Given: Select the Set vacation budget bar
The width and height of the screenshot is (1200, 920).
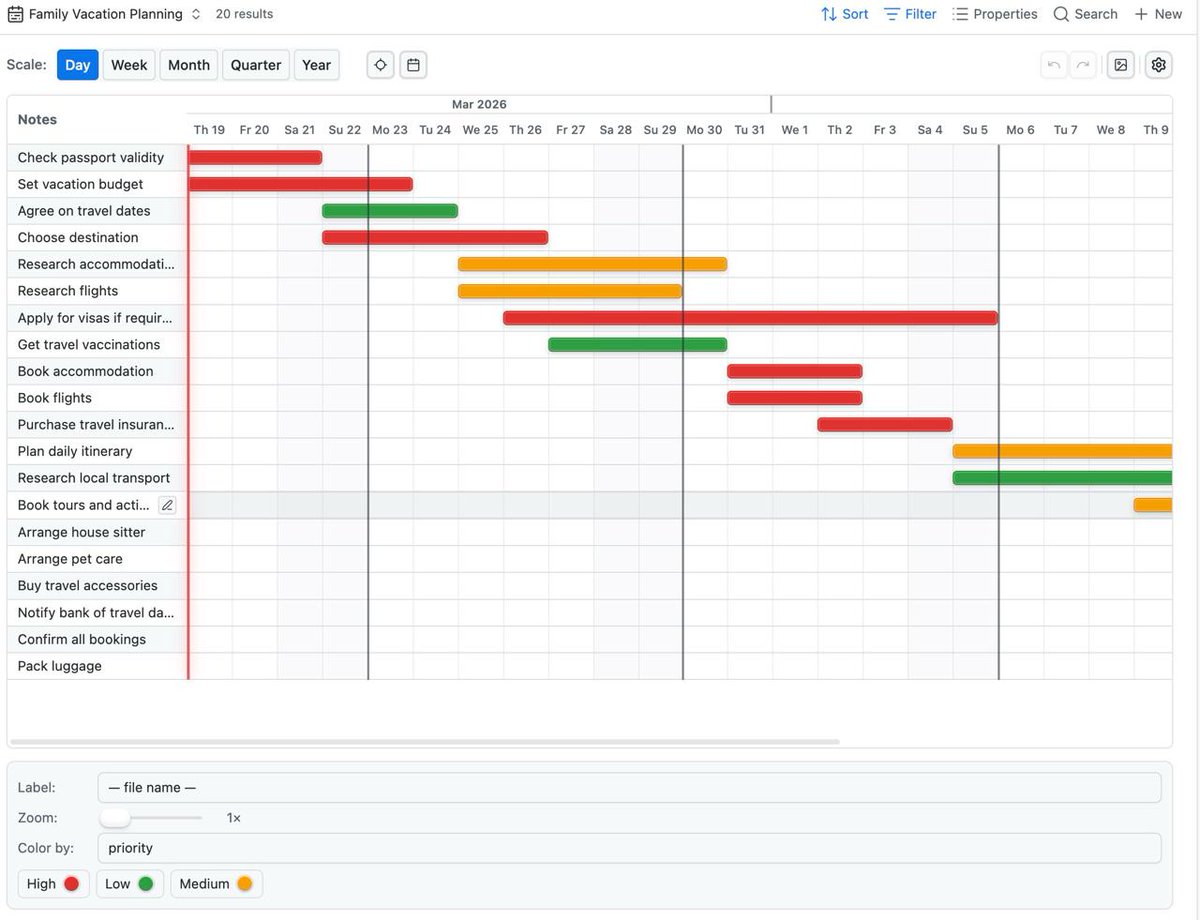Looking at the screenshot, I should point(300,184).
